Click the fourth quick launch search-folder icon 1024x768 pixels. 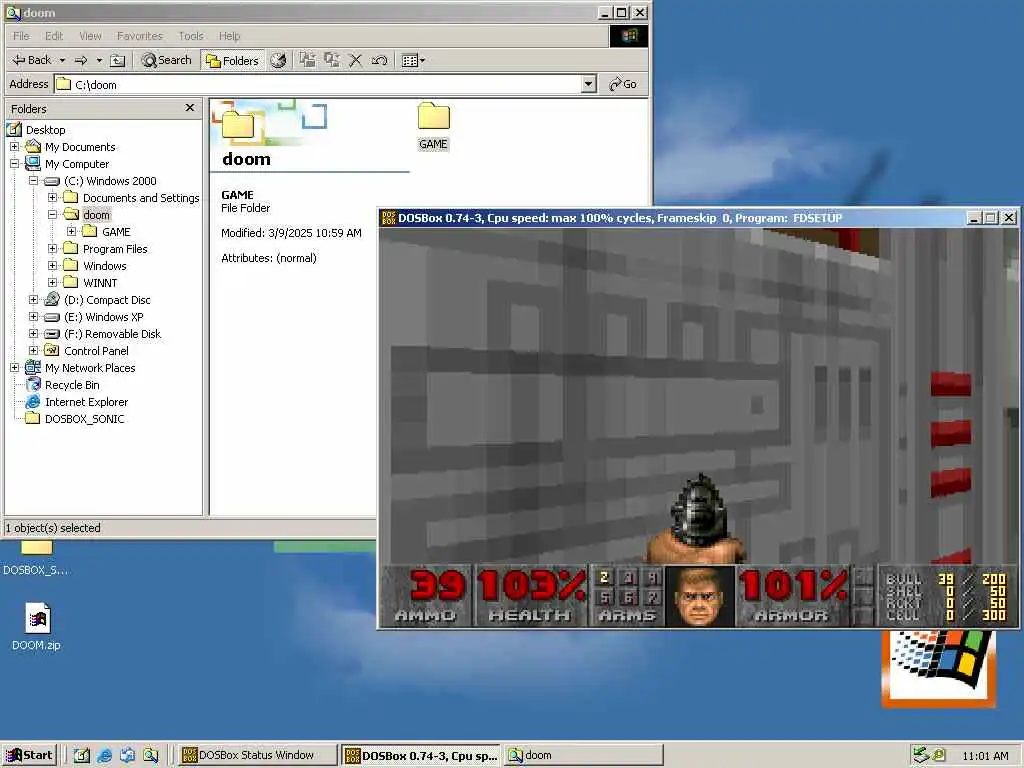[x=151, y=756]
